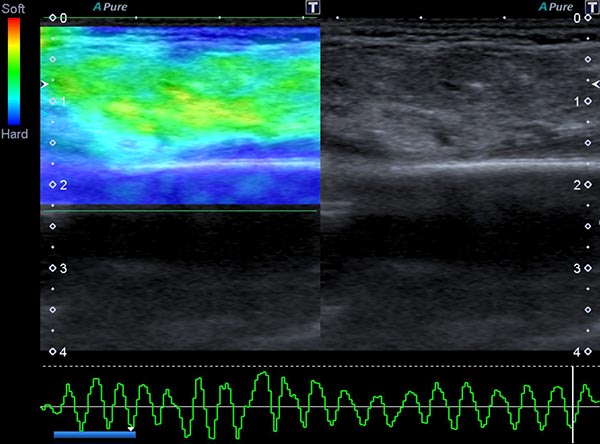Click the Hard label below the color scale
The image size is (600, 444).
(14, 133)
